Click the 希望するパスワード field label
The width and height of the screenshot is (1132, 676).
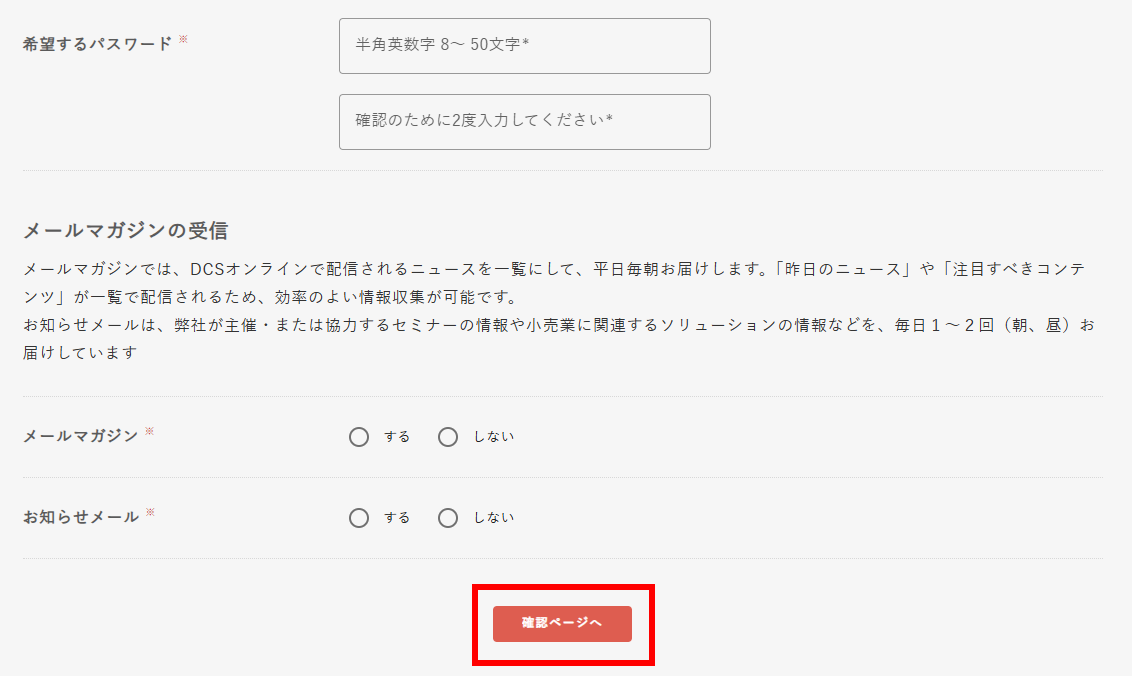click(97, 44)
